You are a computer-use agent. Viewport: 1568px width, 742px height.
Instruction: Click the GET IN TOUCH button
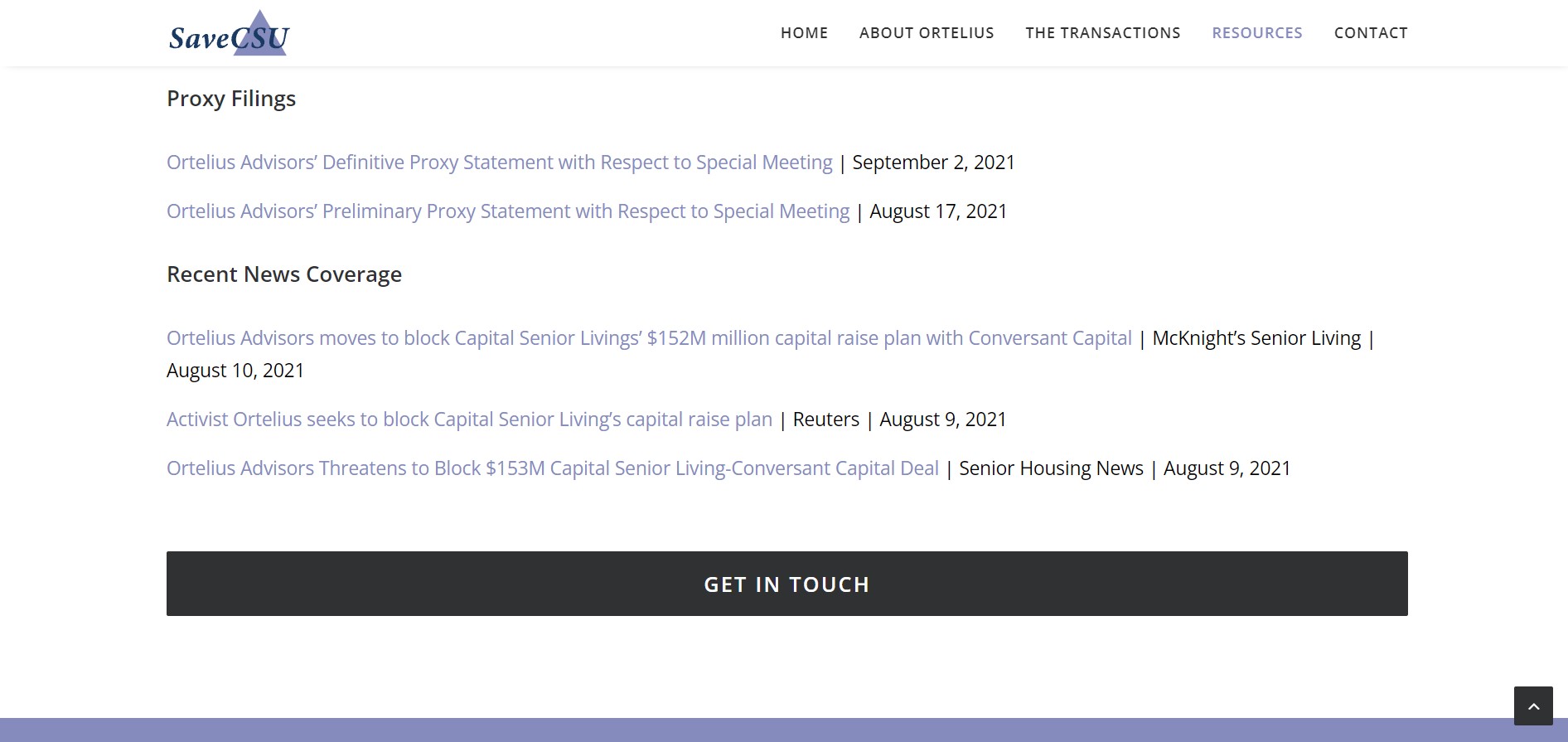pyautogui.click(x=787, y=584)
